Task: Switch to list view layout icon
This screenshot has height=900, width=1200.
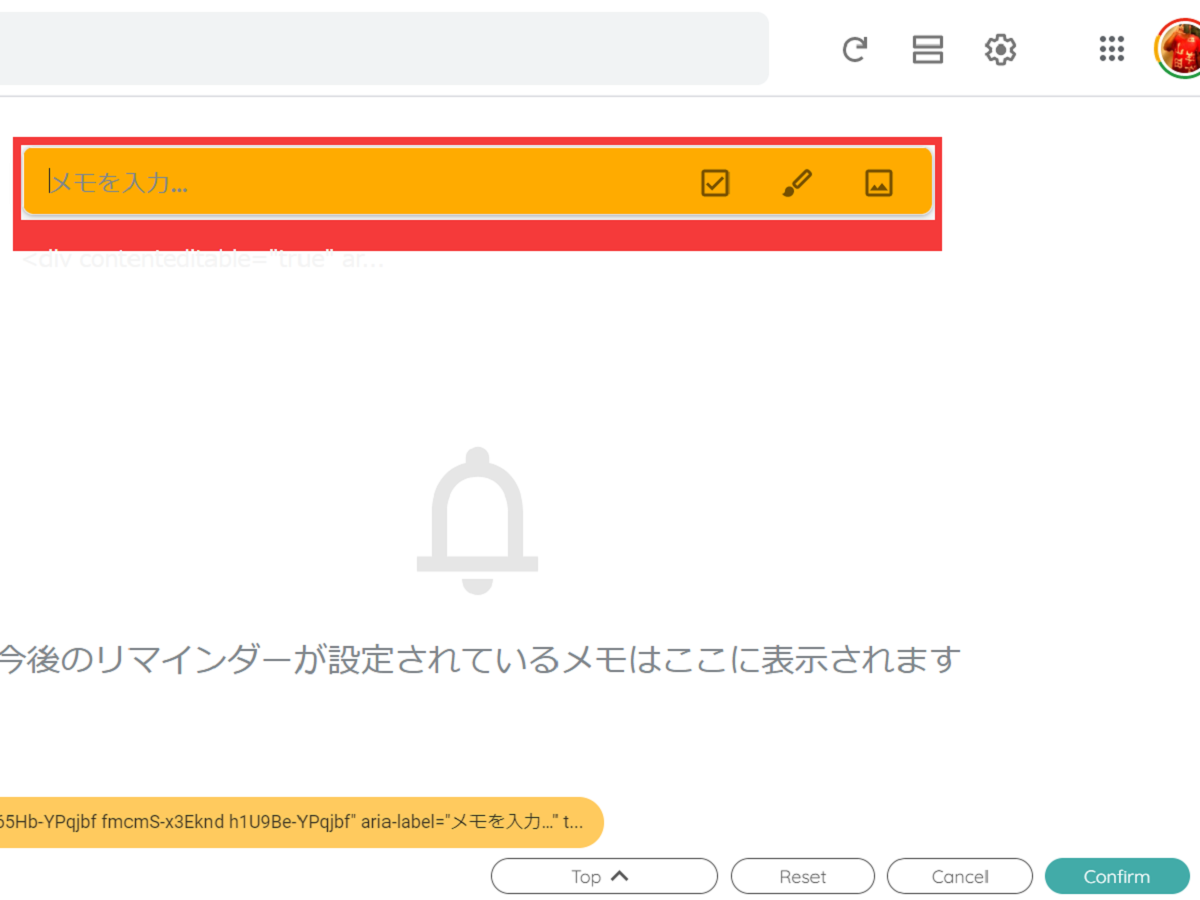Action: tap(928, 49)
